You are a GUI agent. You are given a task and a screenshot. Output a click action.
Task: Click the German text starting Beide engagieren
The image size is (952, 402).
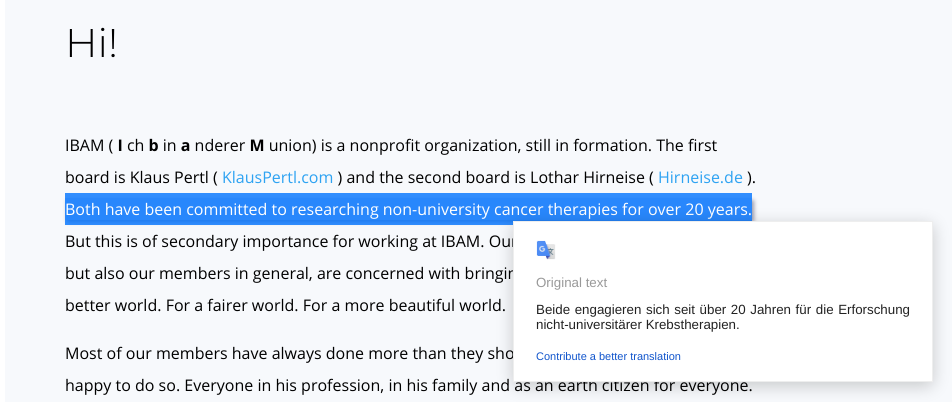point(722,317)
